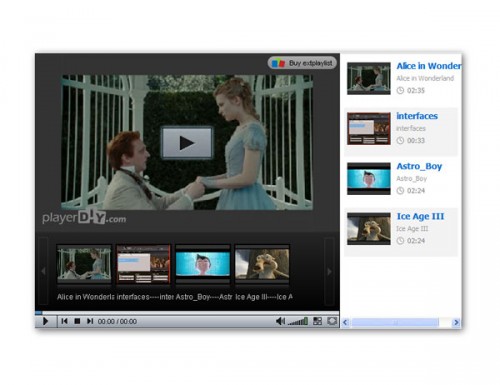Screen dimensions: 500x385
Task: Click Alice in Wonderland thumbnail in side playlist
Action: click(369, 78)
